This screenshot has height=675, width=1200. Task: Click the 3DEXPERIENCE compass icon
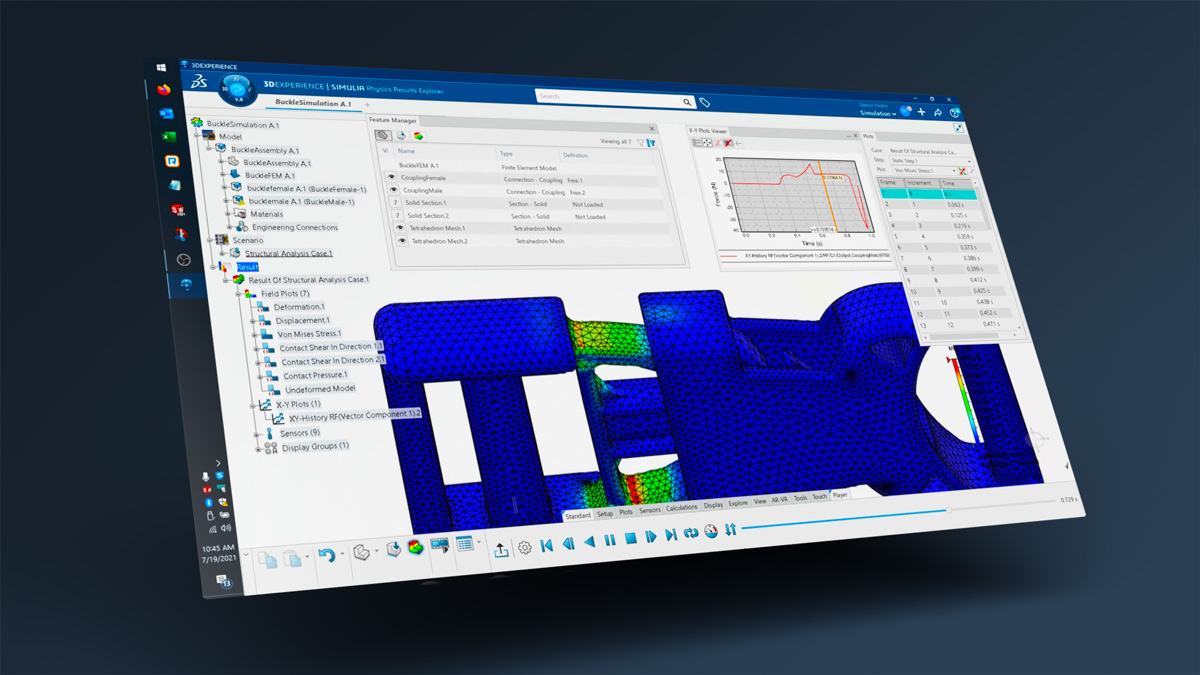click(x=236, y=88)
